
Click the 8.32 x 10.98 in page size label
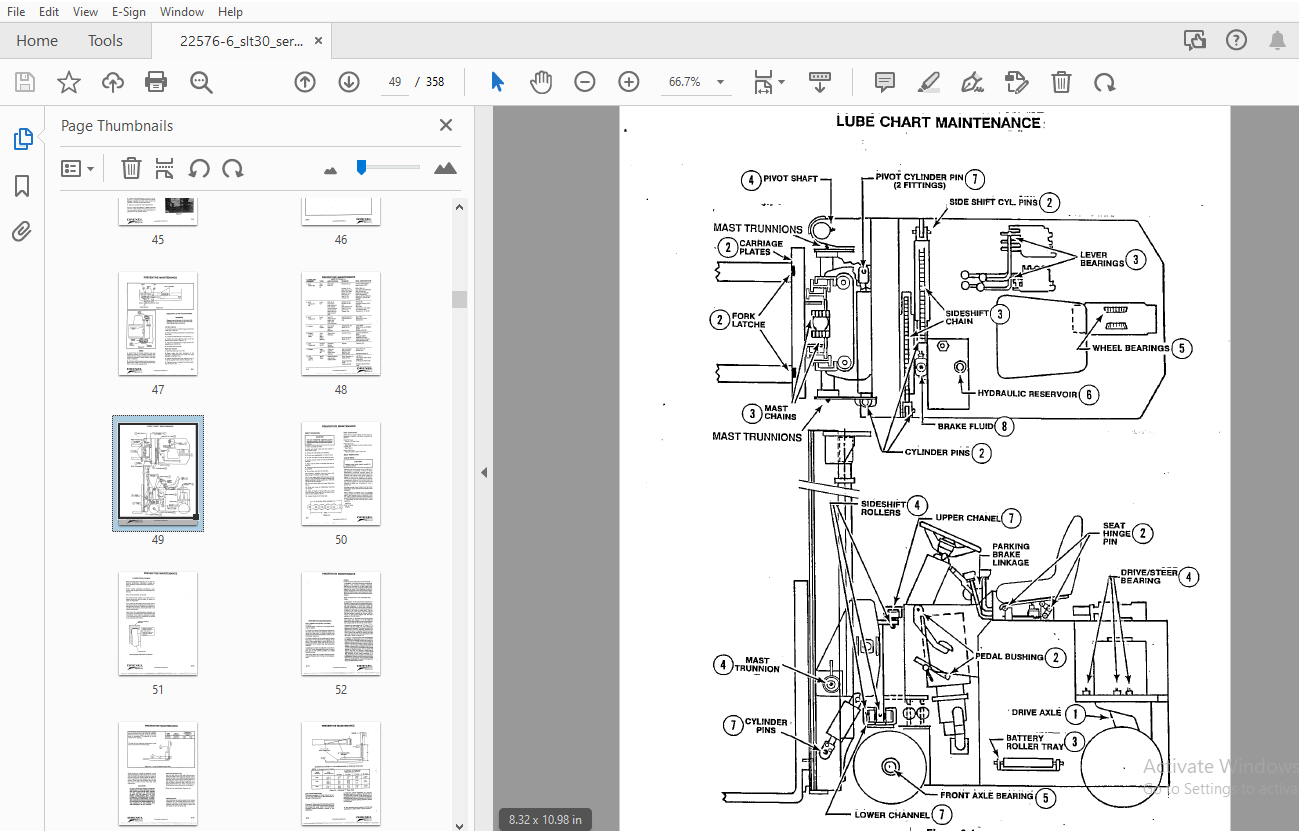click(544, 820)
